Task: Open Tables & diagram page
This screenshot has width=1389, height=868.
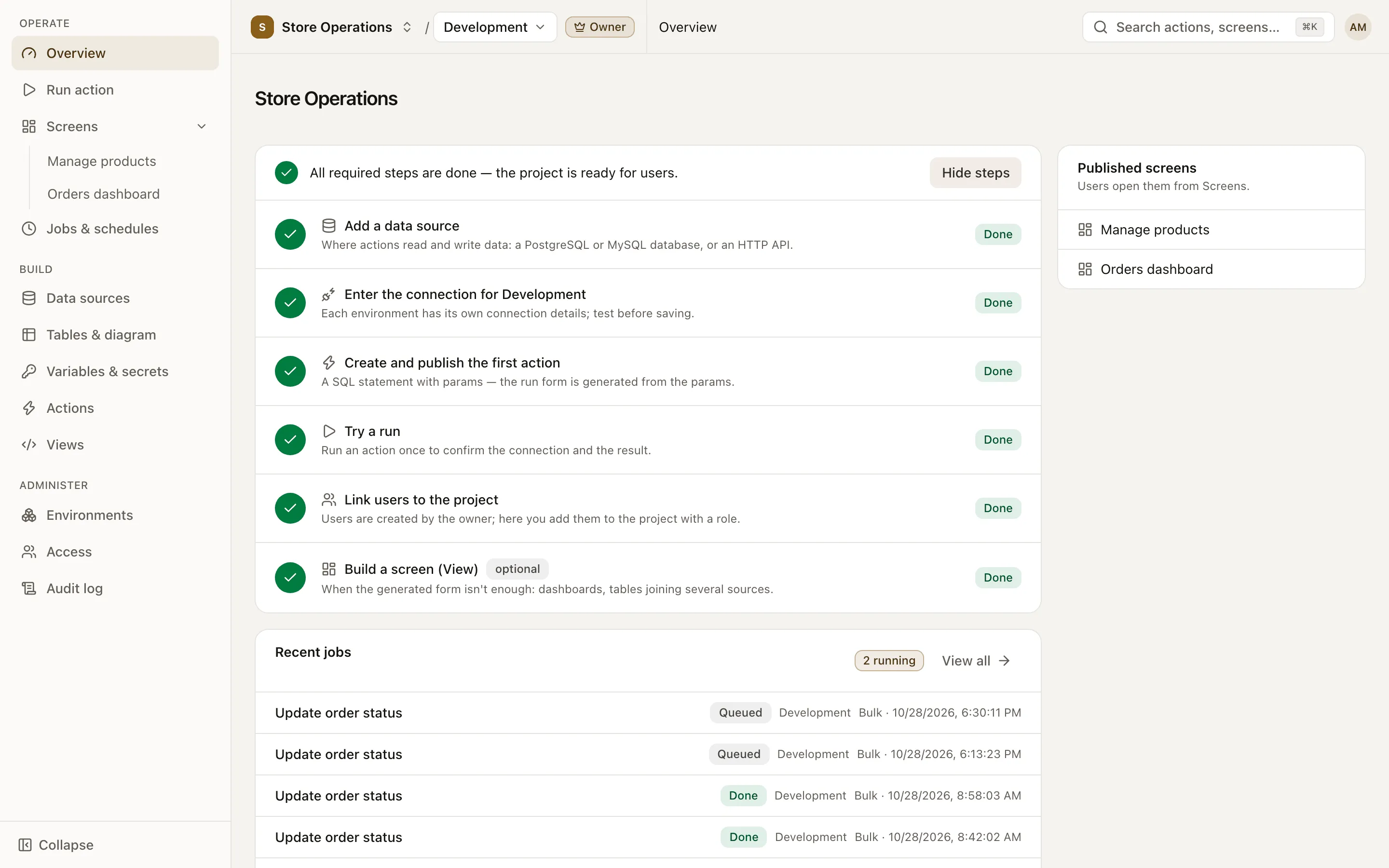Action: pos(115,335)
